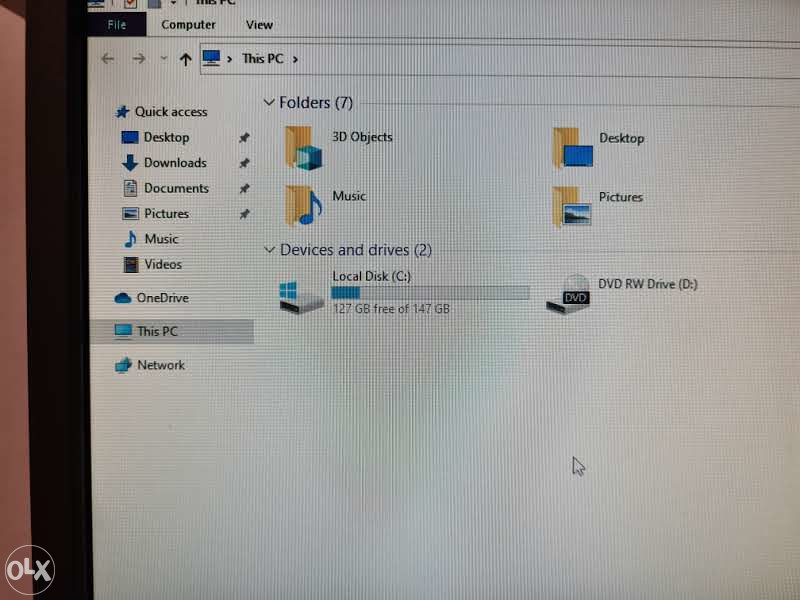Unpin Desktop using its pin icon

tap(244, 137)
